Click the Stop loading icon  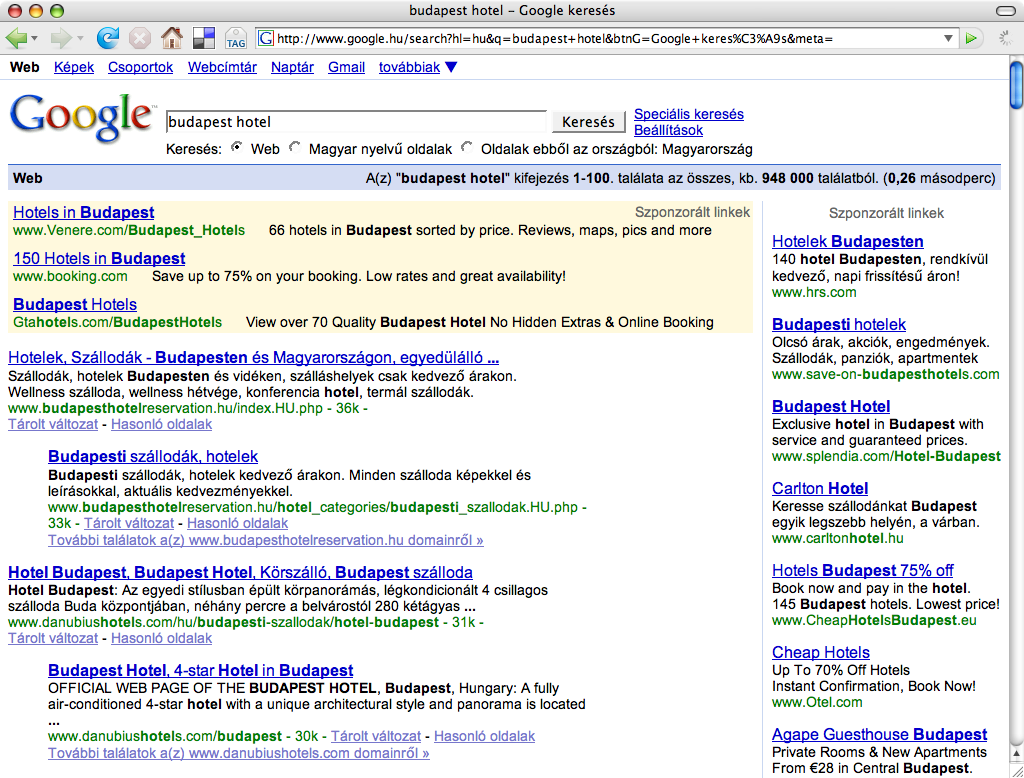pyautogui.click(x=139, y=39)
